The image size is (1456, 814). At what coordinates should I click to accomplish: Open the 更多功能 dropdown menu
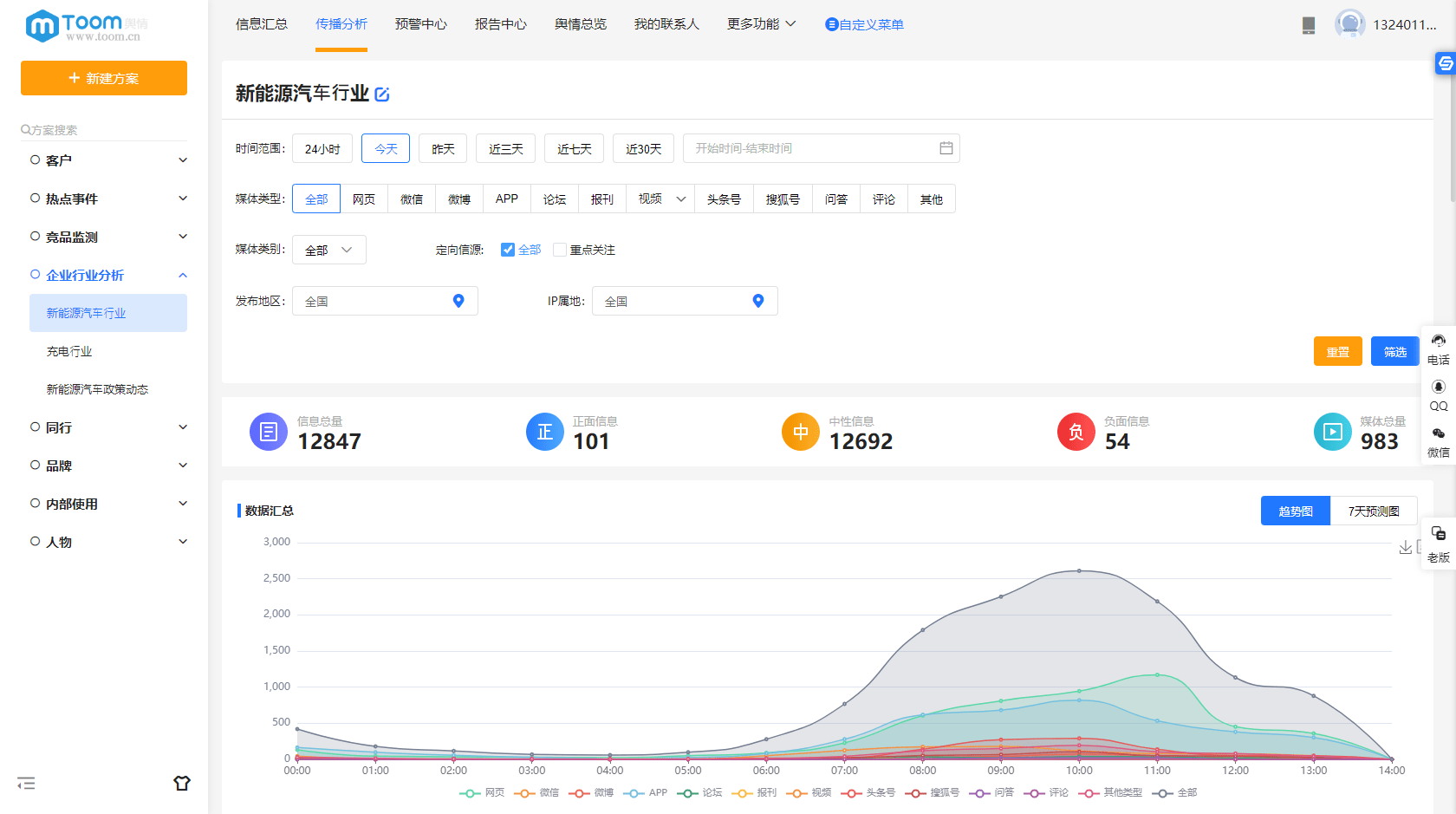(761, 24)
